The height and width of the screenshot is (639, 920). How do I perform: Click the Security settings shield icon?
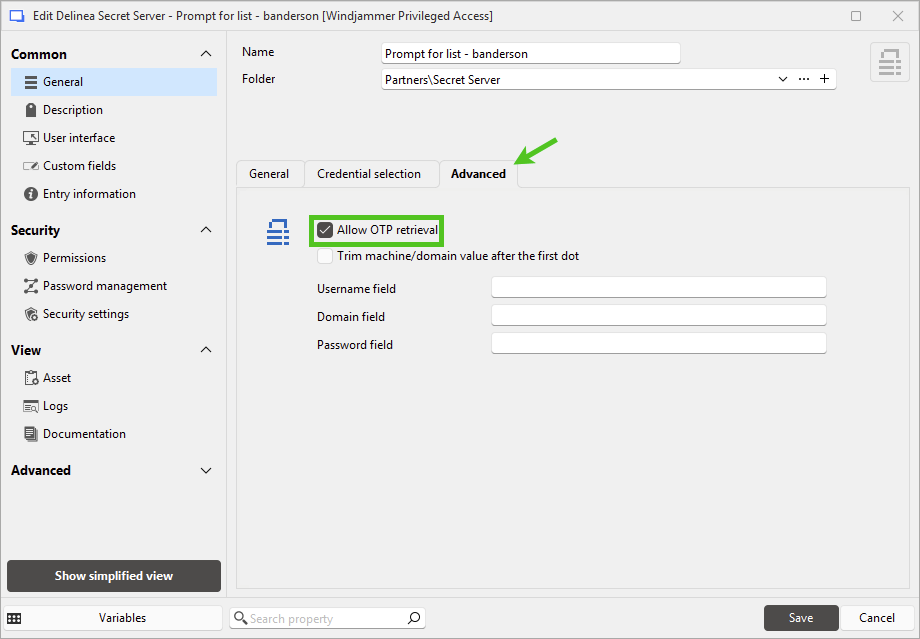point(31,314)
